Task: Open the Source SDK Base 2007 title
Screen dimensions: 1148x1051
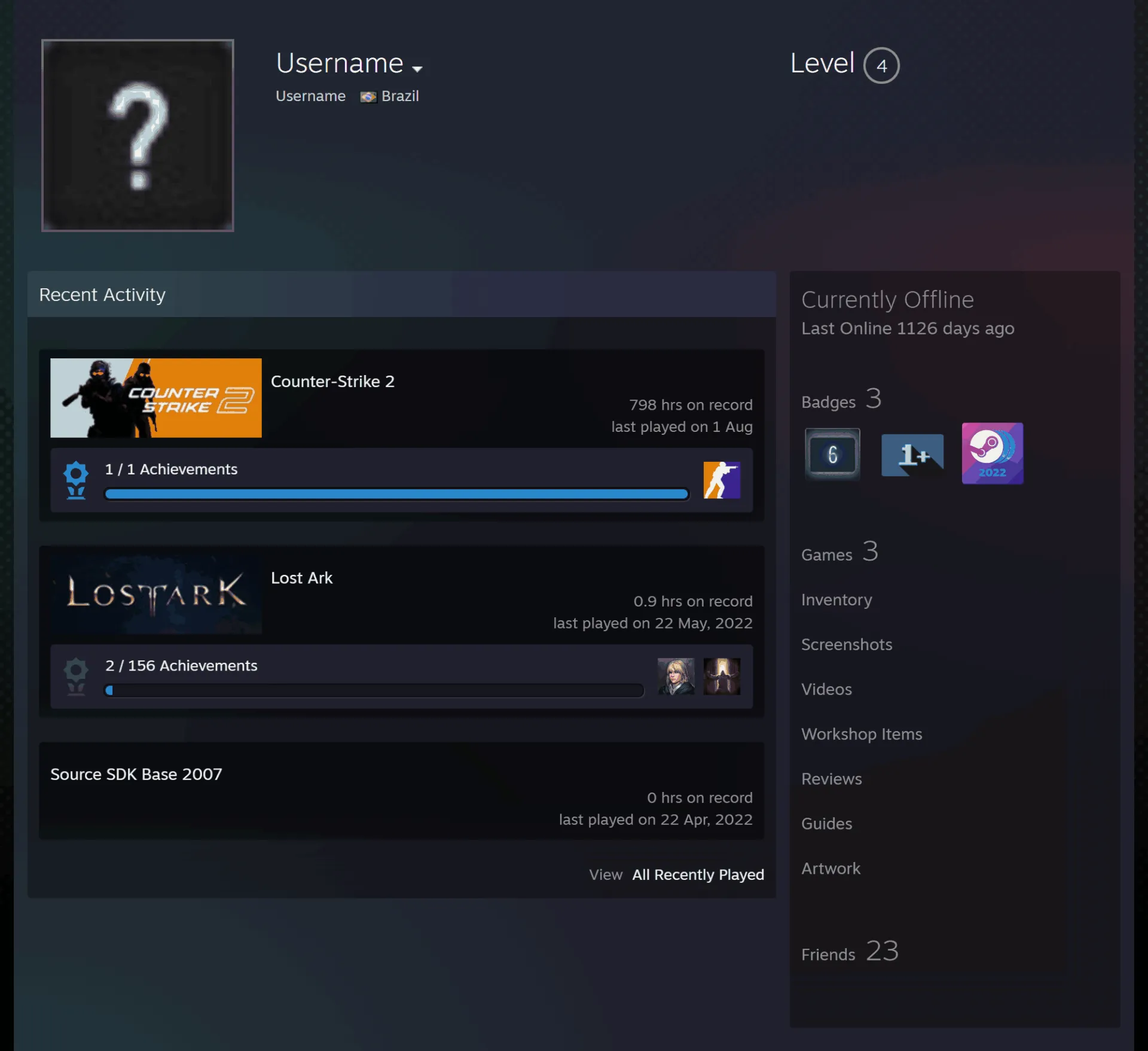Action: click(x=136, y=774)
